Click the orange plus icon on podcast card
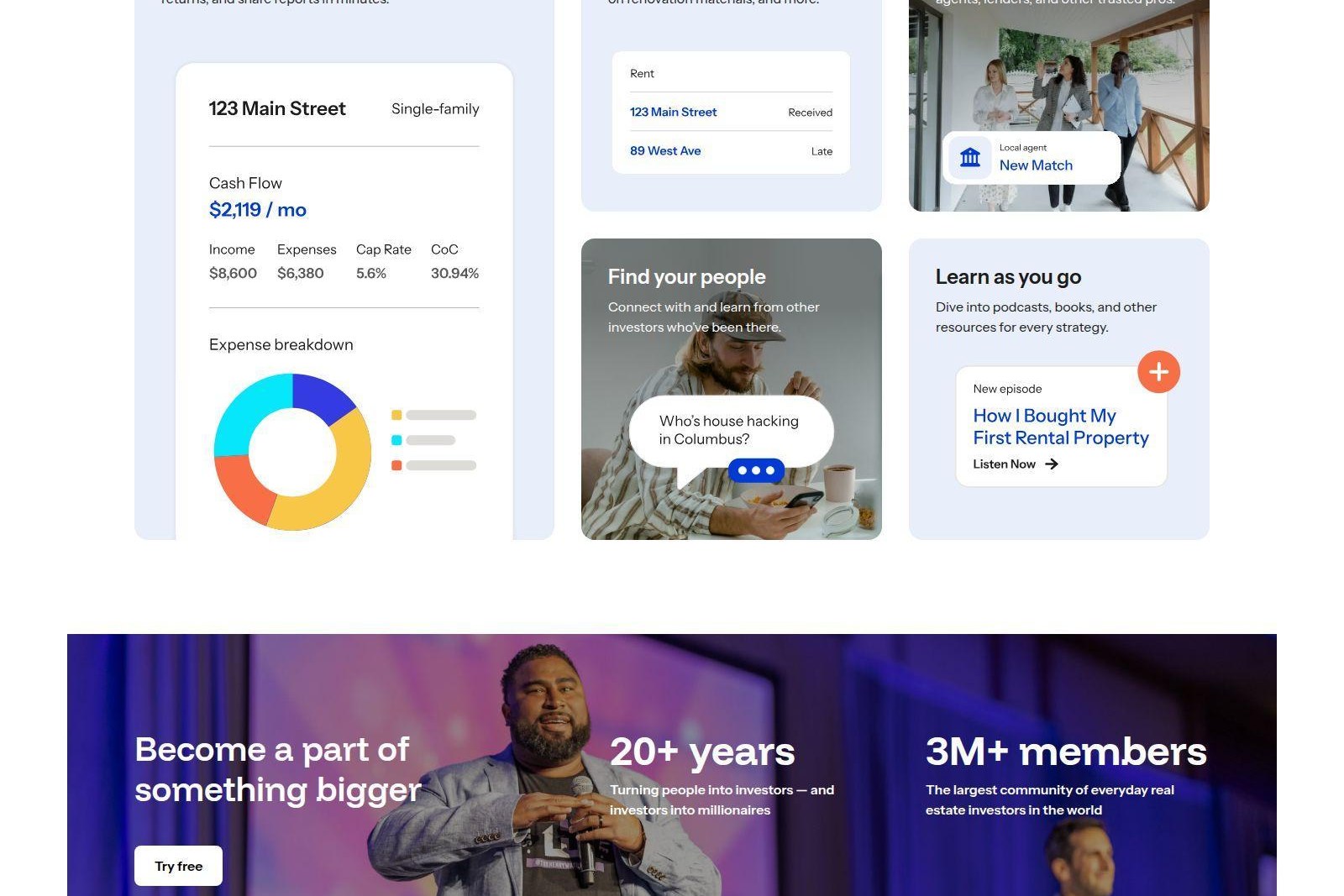This screenshot has height=896, width=1344. pos(1158,371)
